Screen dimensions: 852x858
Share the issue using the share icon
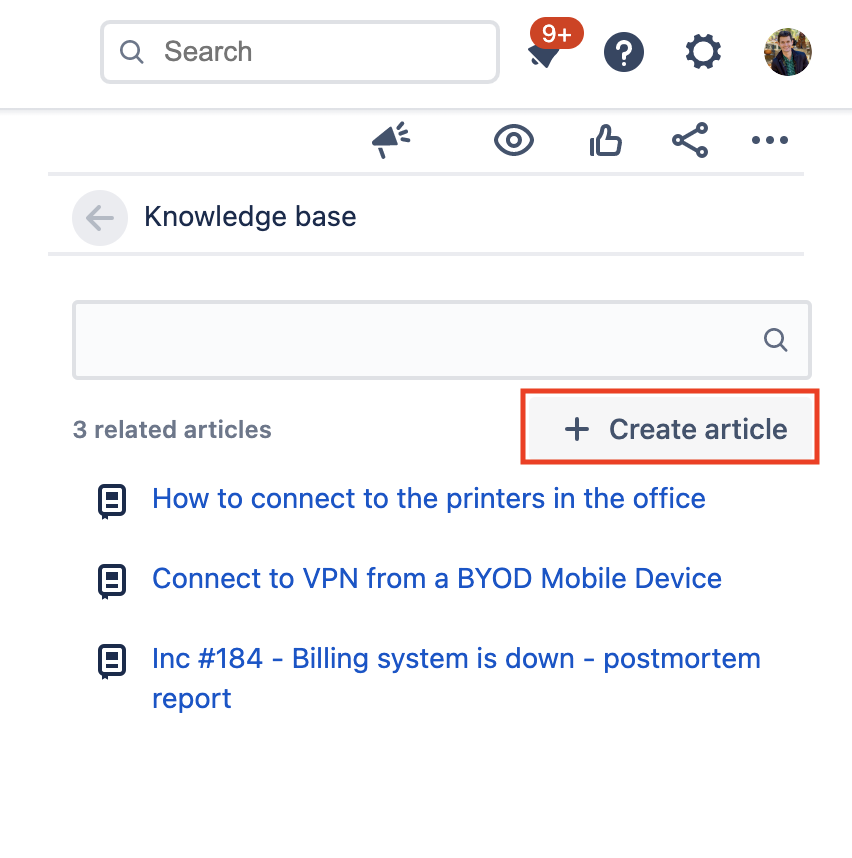click(x=690, y=140)
